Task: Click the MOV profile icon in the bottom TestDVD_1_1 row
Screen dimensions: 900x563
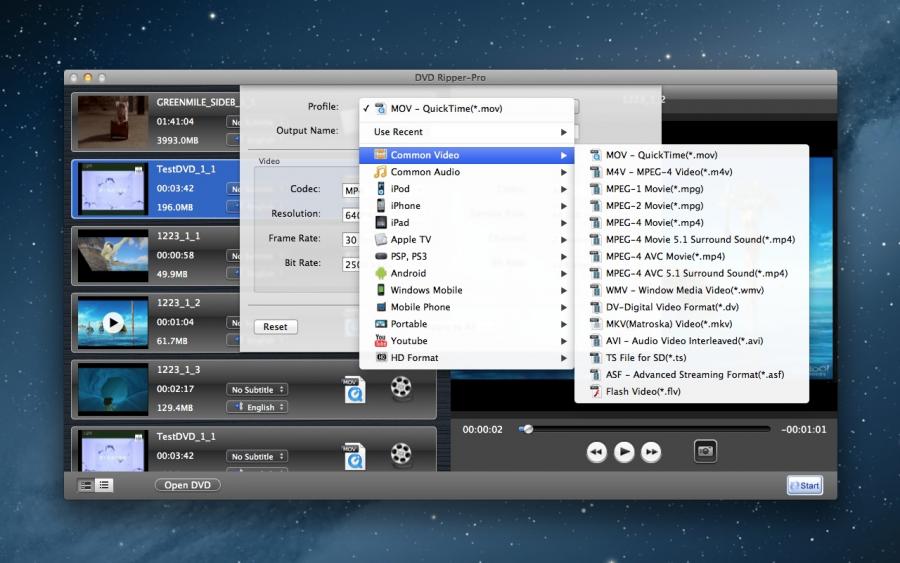Action: click(x=354, y=456)
